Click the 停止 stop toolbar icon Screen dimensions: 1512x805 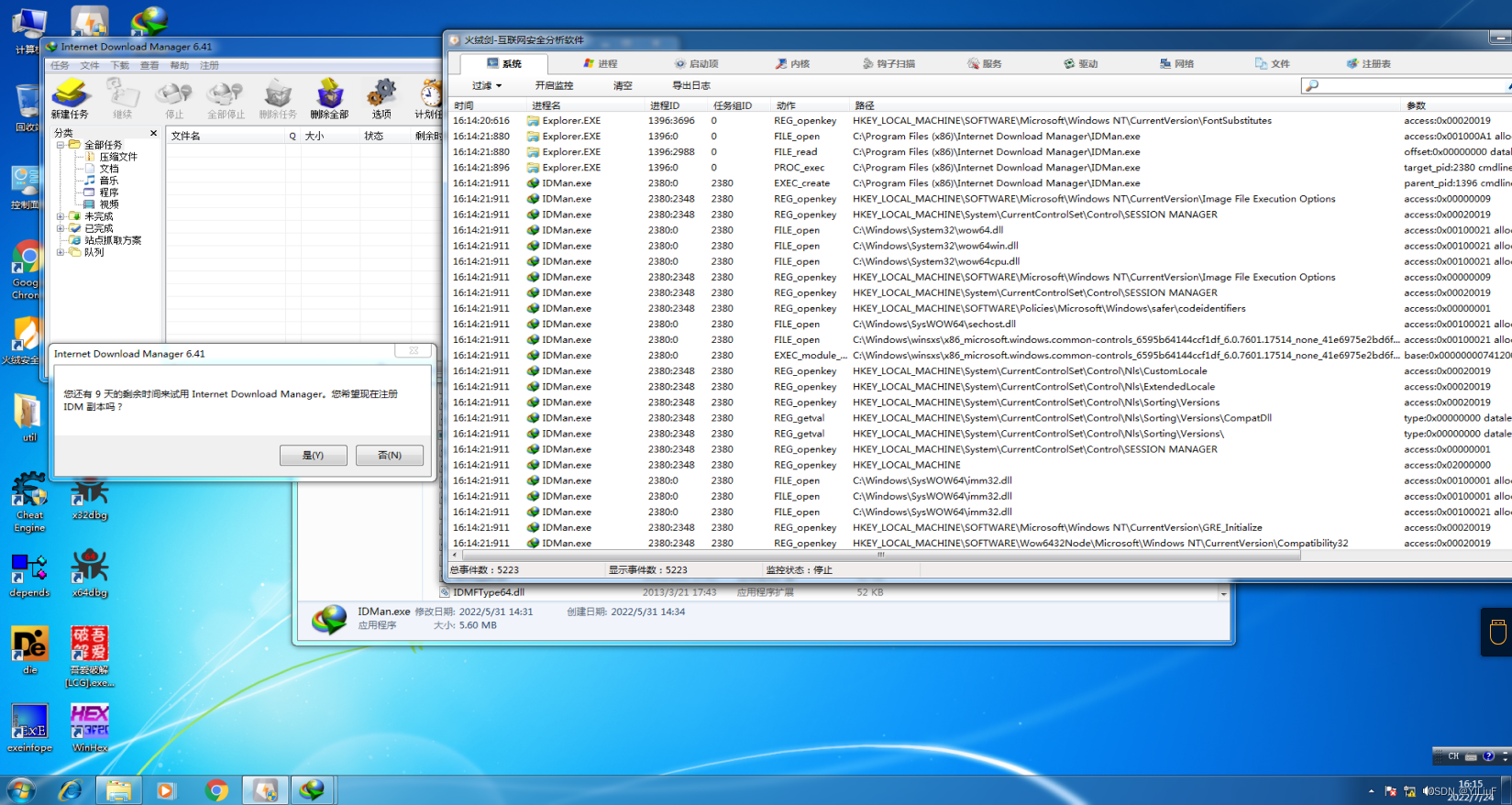tap(174, 98)
